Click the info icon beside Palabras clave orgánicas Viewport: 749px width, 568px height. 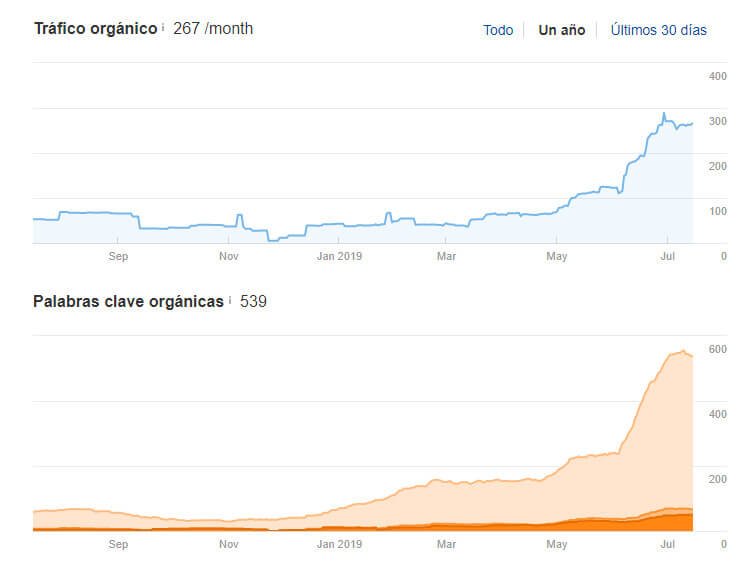click(230, 299)
